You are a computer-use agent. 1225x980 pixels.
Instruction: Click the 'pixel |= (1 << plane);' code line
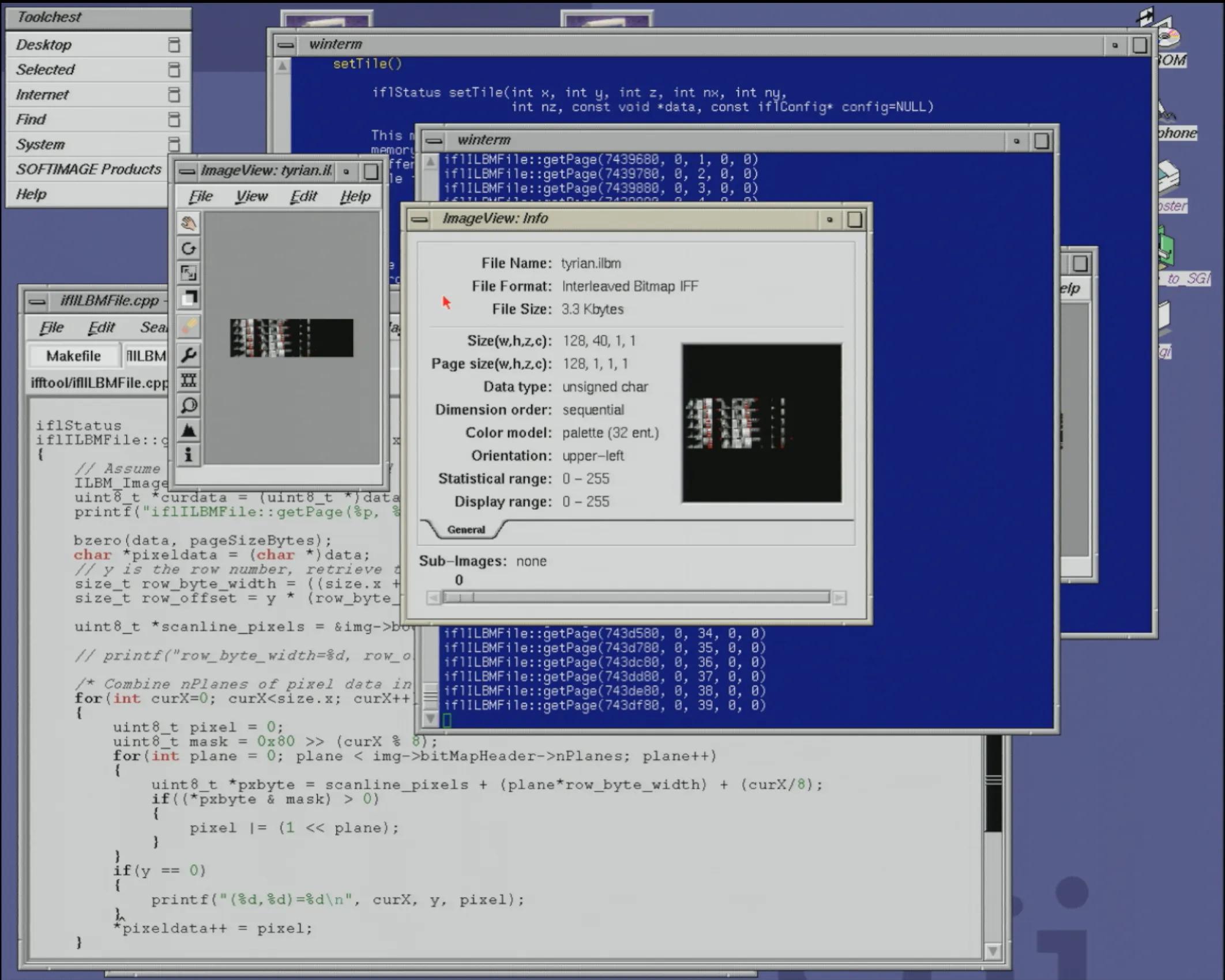[x=294, y=828]
